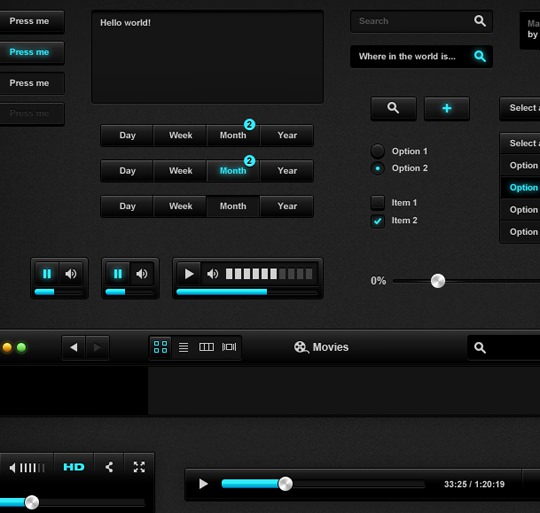Choose the highlighted cyan Option in list
Viewport: 540px width, 513px height.
[x=521, y=188]
